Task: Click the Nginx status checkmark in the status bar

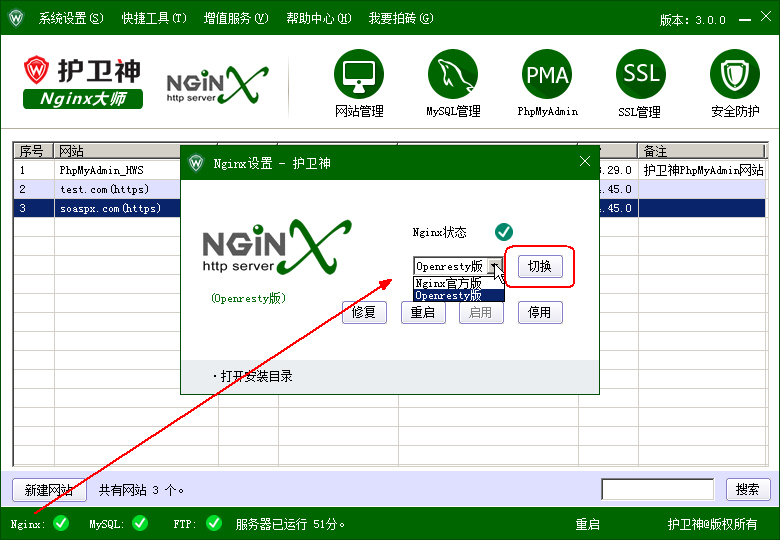Action: pos(61,523)
